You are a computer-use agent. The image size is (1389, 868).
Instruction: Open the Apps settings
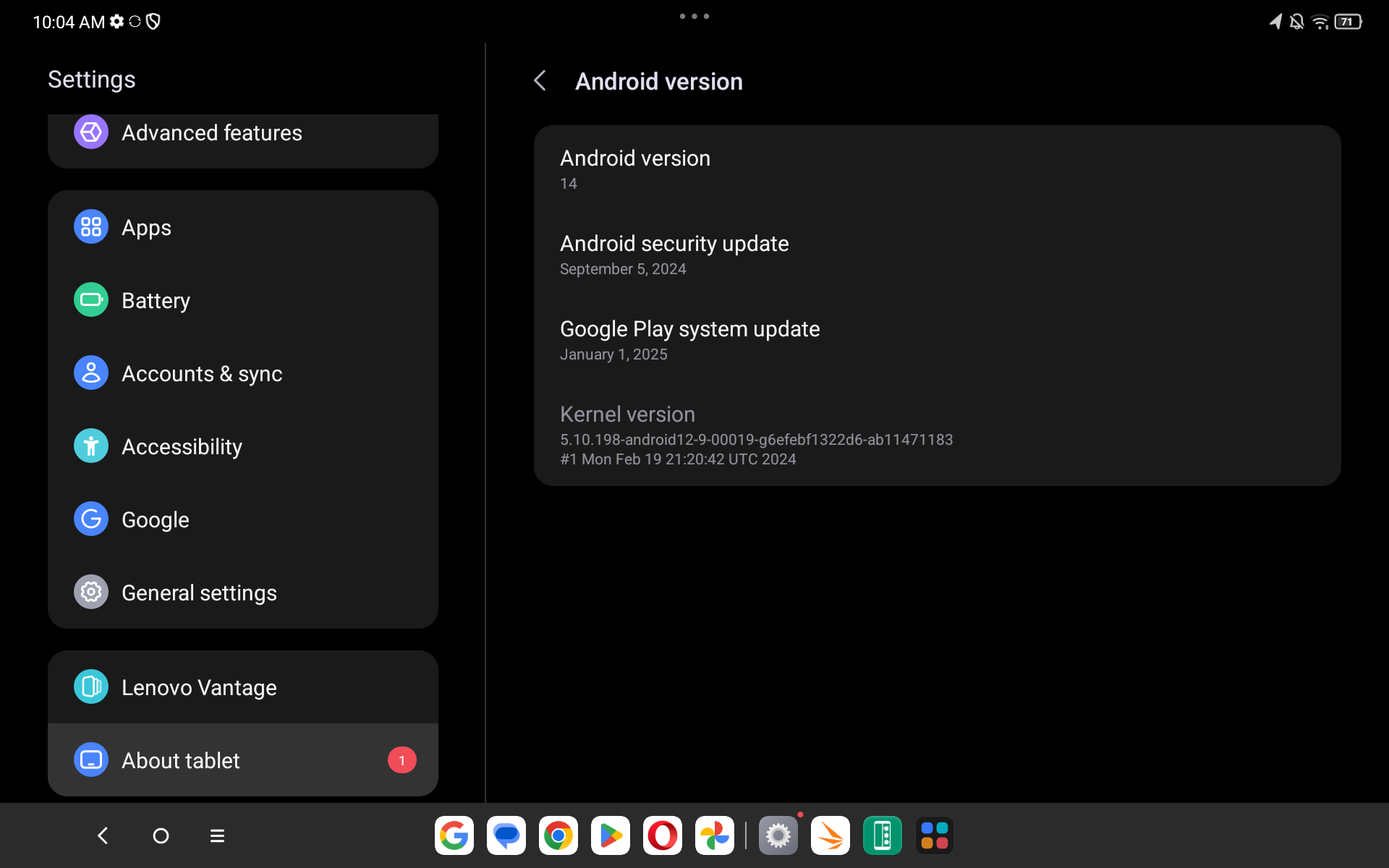pos(243,227)
